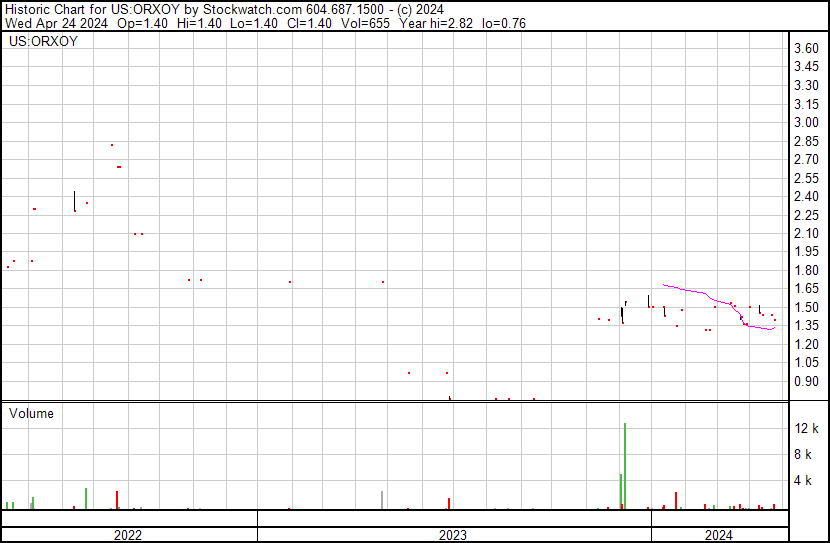
Task: Click the 'Wed Apr 24 2024' date text
Action: coord(56,23)
